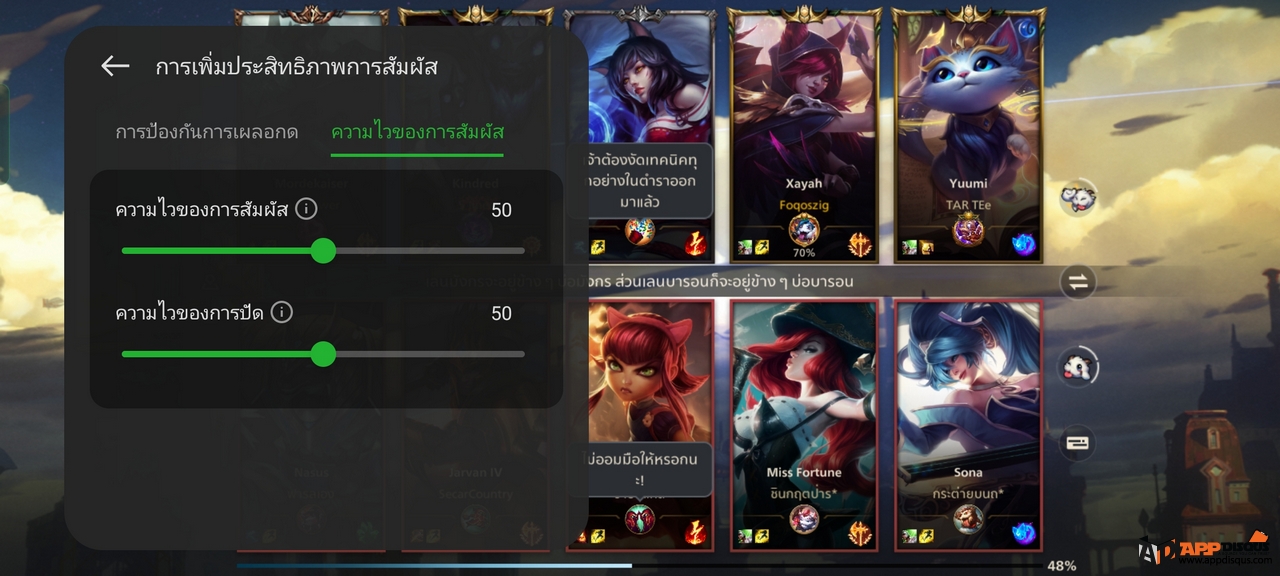Click Xayah's round summoner avatar icon
The width and height of the screenshot is (1280, 576).
[x=804, y=231]
